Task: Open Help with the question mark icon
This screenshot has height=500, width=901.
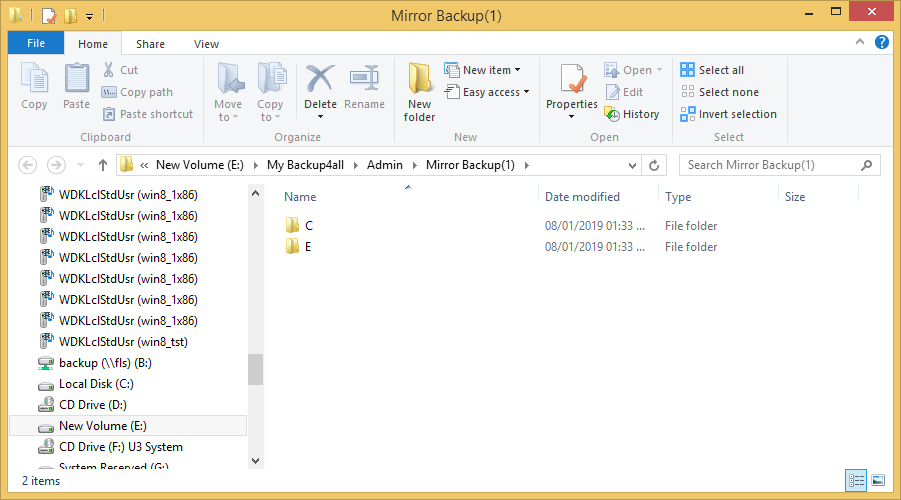Action: pos(881,42)
